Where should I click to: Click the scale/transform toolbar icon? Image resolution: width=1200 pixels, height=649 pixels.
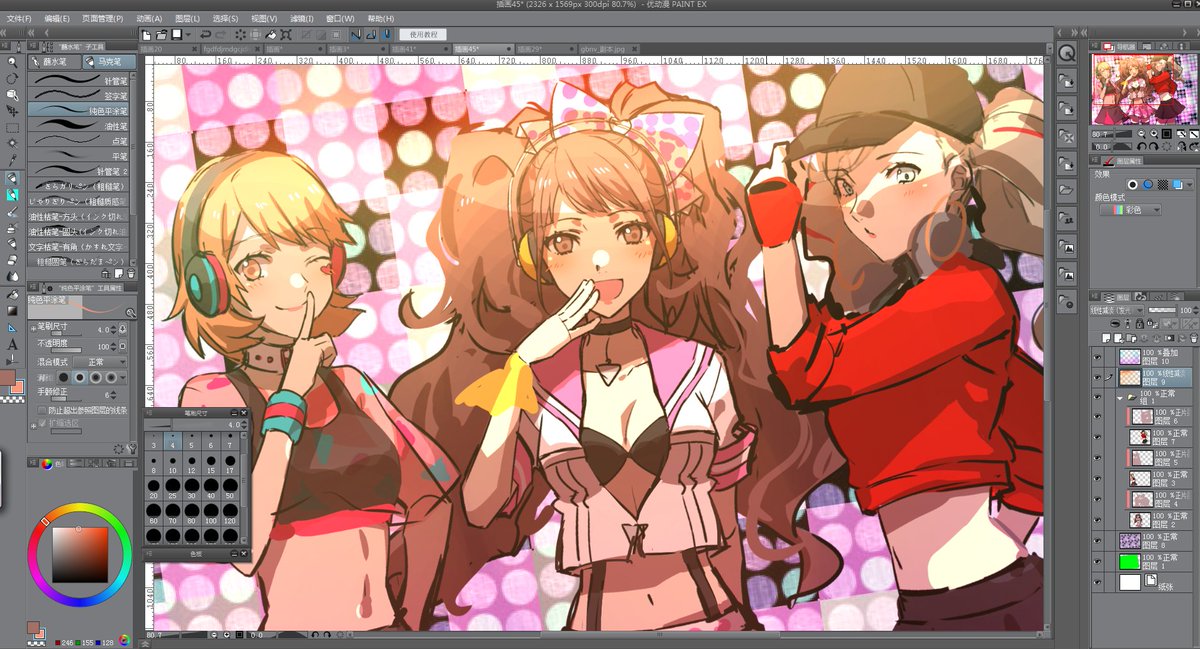click(286, 35)
